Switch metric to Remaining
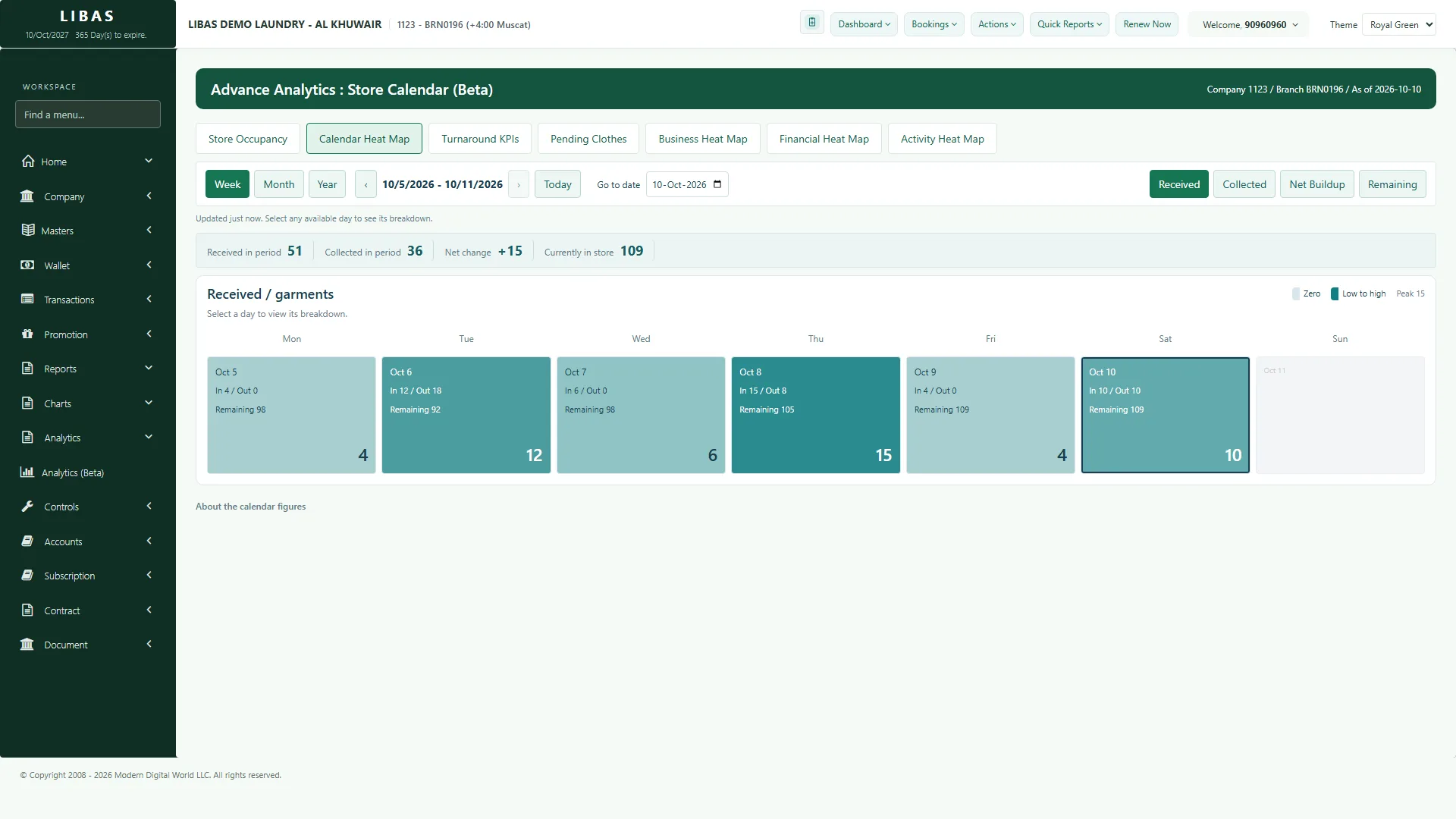1456x819 pixels. (1392, 184)
